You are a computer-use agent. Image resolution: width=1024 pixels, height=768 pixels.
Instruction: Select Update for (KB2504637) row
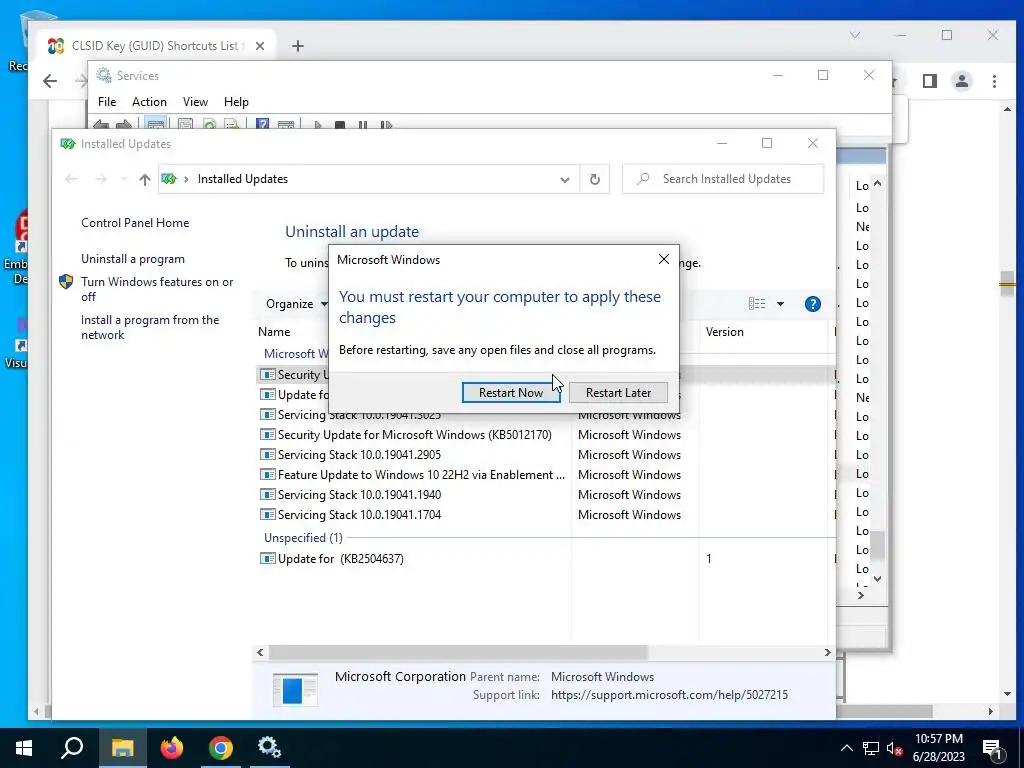tap(340, 558)
